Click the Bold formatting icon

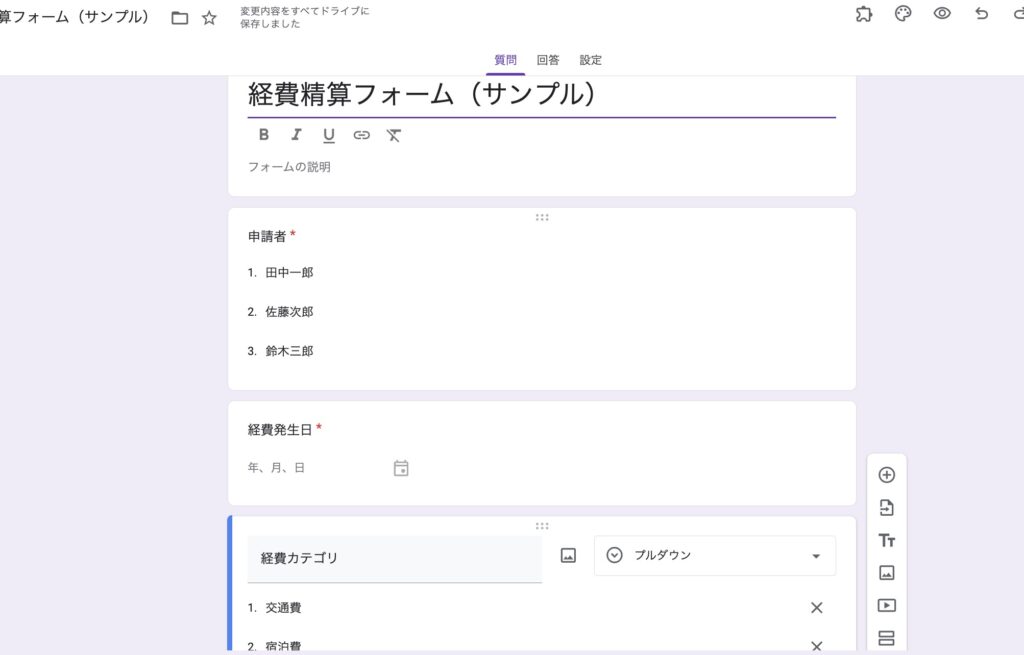click(264, 135)
